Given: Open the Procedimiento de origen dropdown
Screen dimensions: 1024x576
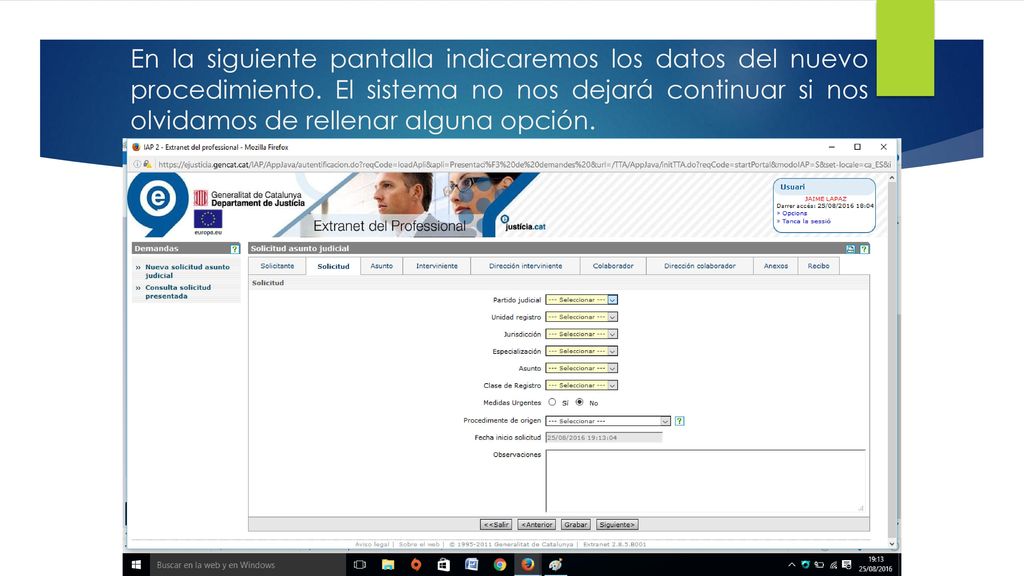Looking at the screenshot, I should point(608,421).
